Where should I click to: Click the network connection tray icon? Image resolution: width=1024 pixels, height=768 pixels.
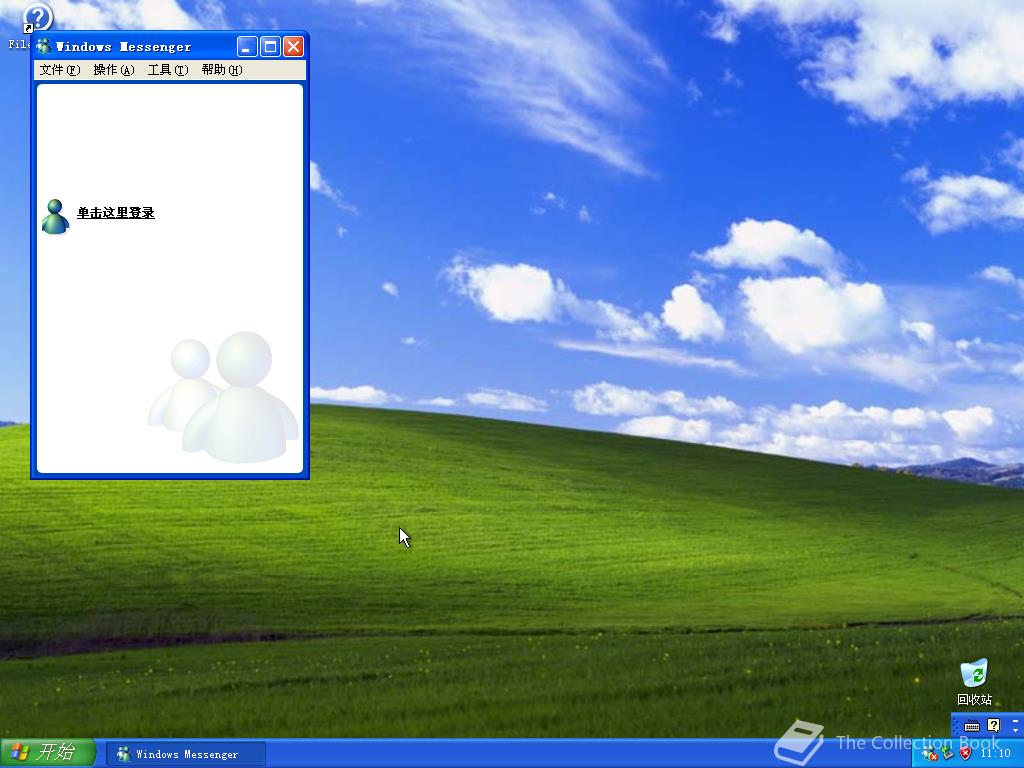(948, 754)
